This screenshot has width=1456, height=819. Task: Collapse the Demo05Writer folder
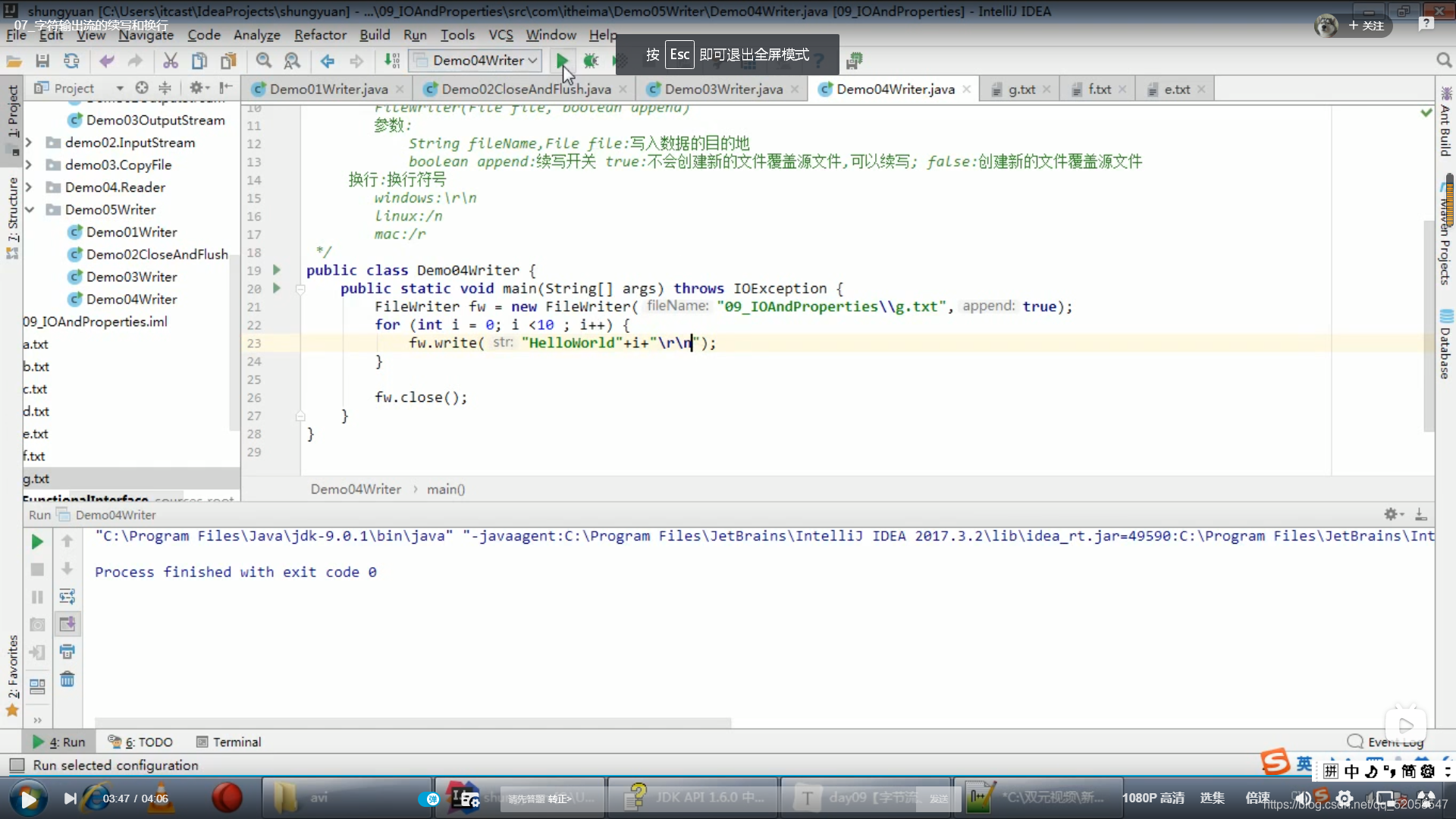pyautogui.click(x=30, y=209)
